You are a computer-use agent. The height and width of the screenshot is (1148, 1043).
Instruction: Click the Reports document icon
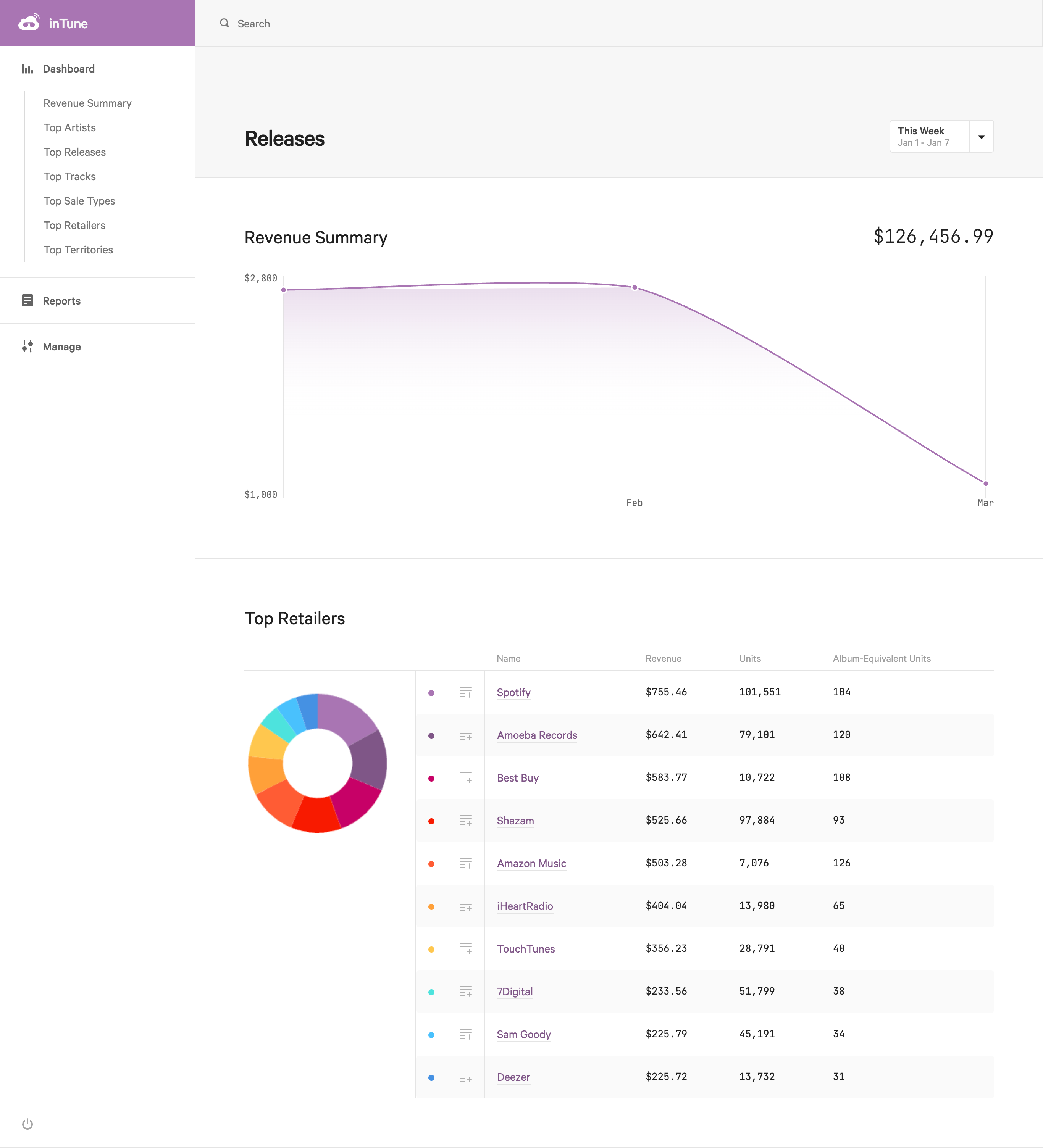pyautogui.click(x=27, y=301)
